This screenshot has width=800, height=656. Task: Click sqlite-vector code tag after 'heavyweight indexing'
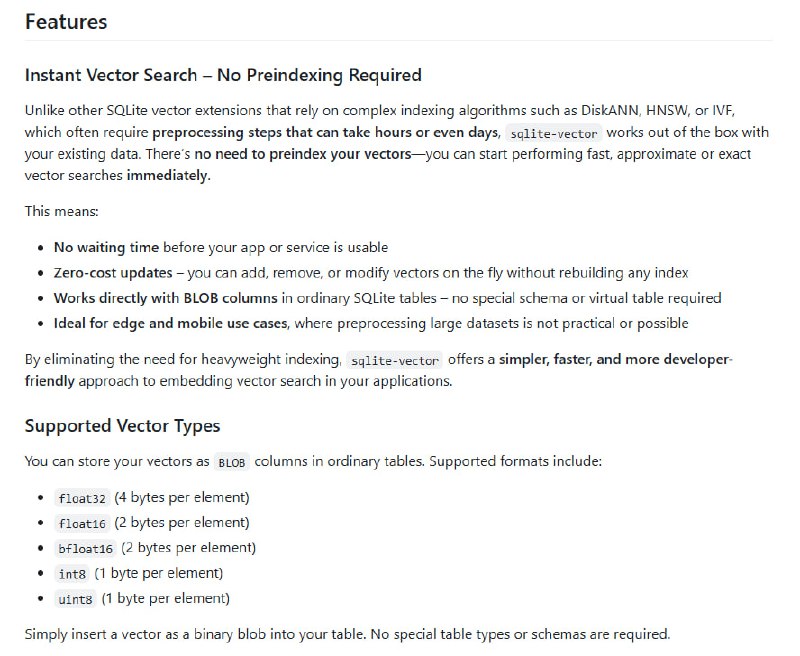coord(395,361)
